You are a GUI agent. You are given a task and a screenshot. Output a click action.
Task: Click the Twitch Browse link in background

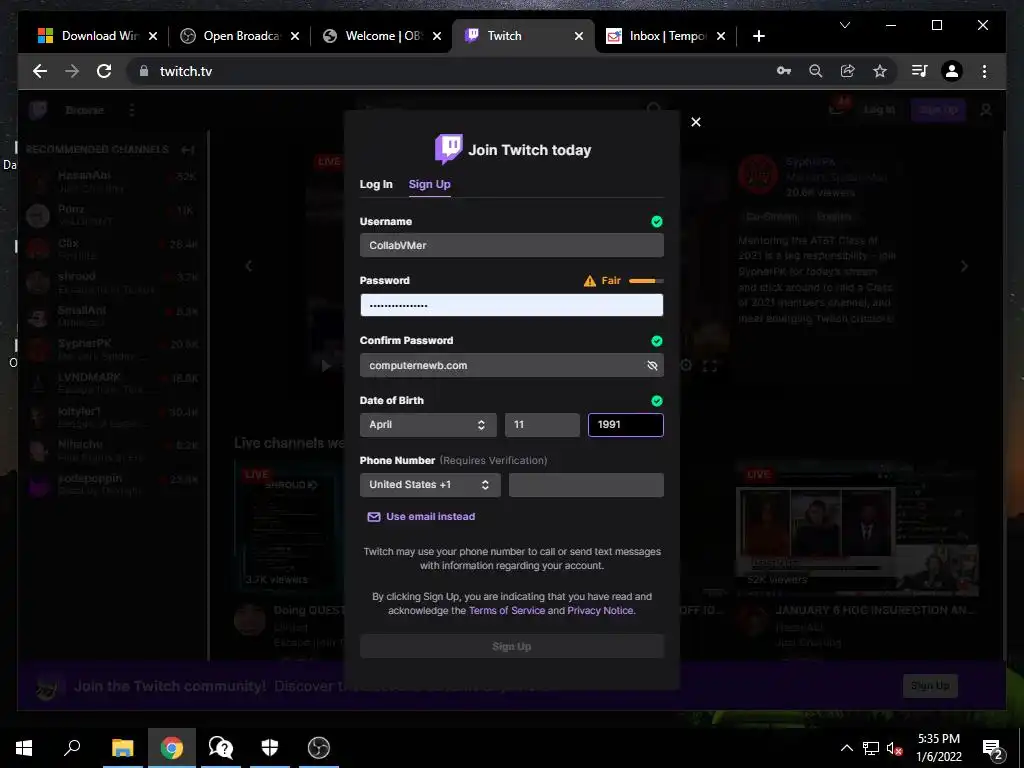tap(84, 110)
